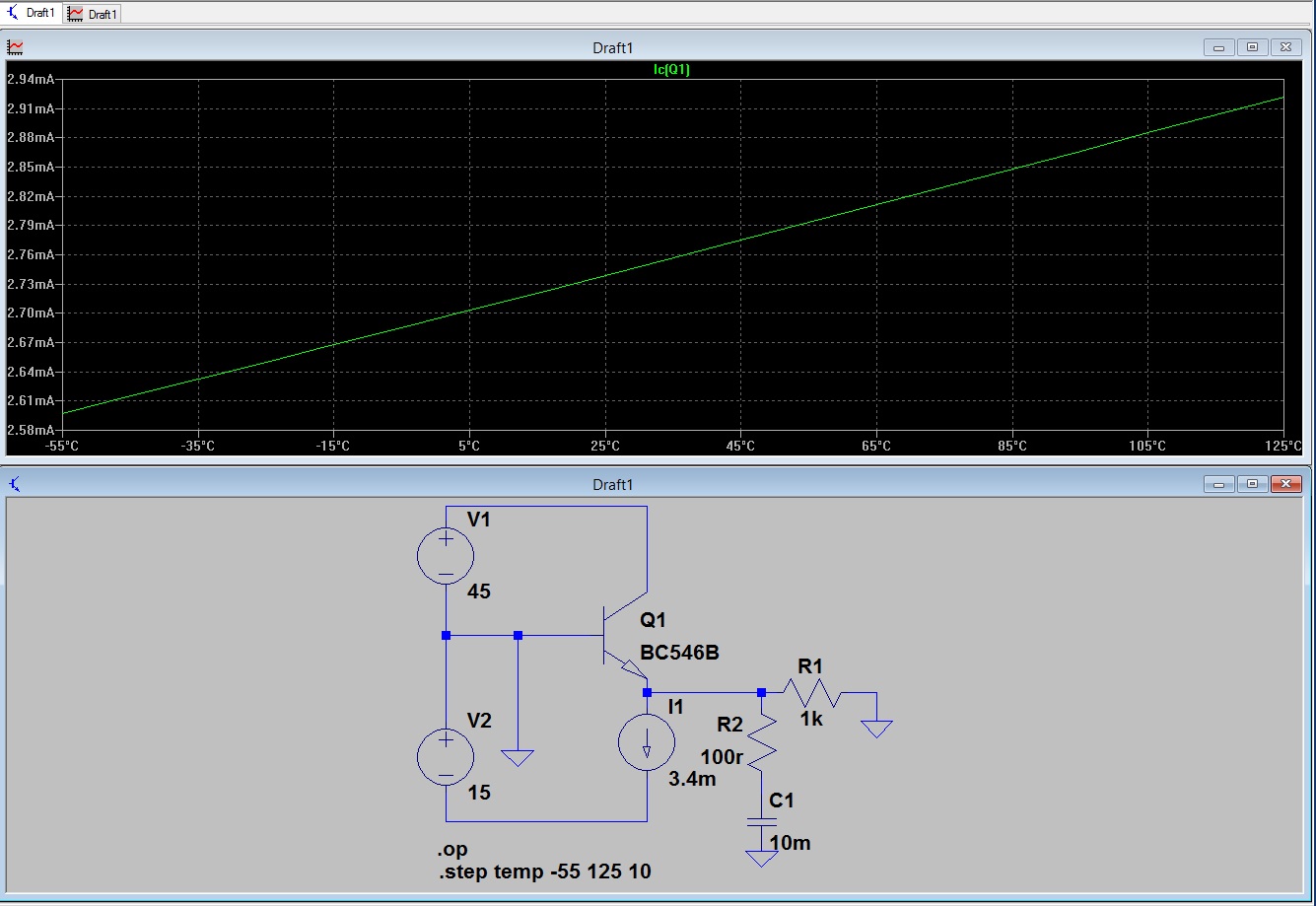The image size is (1316, 906).
Task: Click the 85°C x-axis label
Action: click(x=1012, y=446)
